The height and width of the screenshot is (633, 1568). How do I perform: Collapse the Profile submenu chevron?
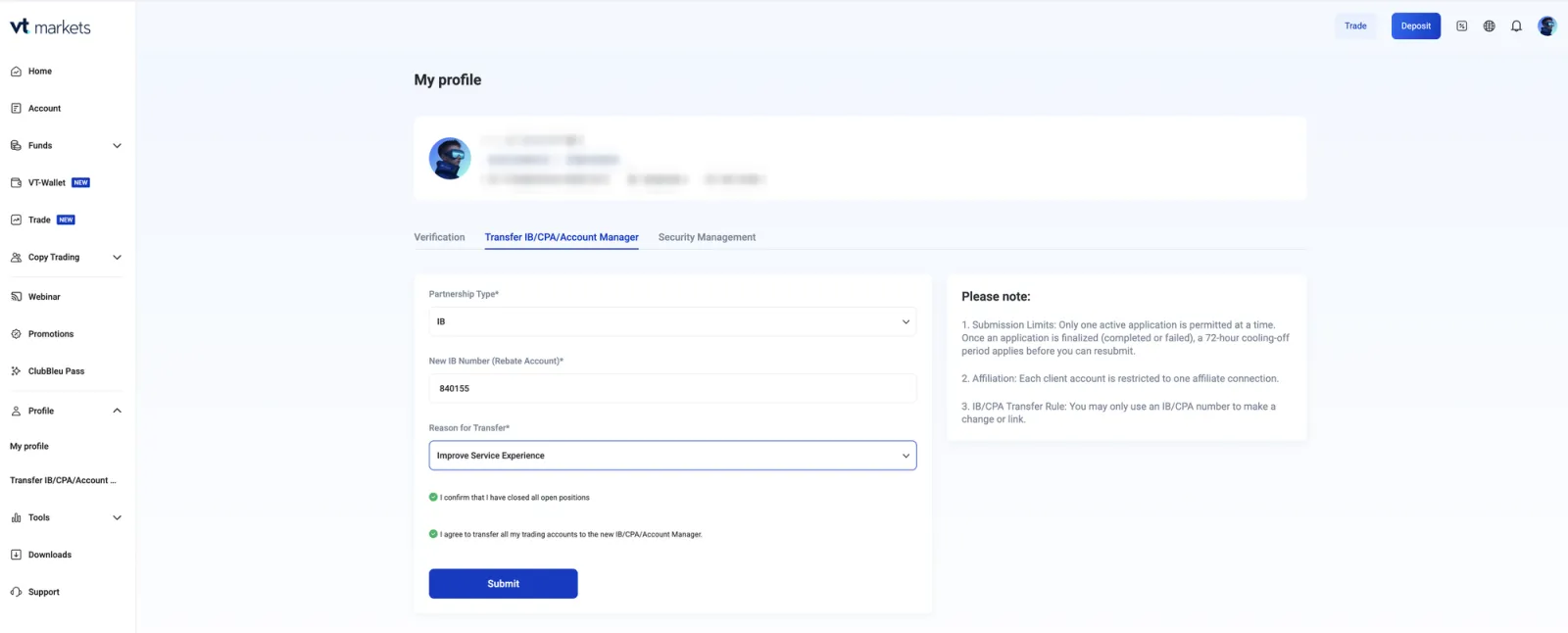point(117,412)
